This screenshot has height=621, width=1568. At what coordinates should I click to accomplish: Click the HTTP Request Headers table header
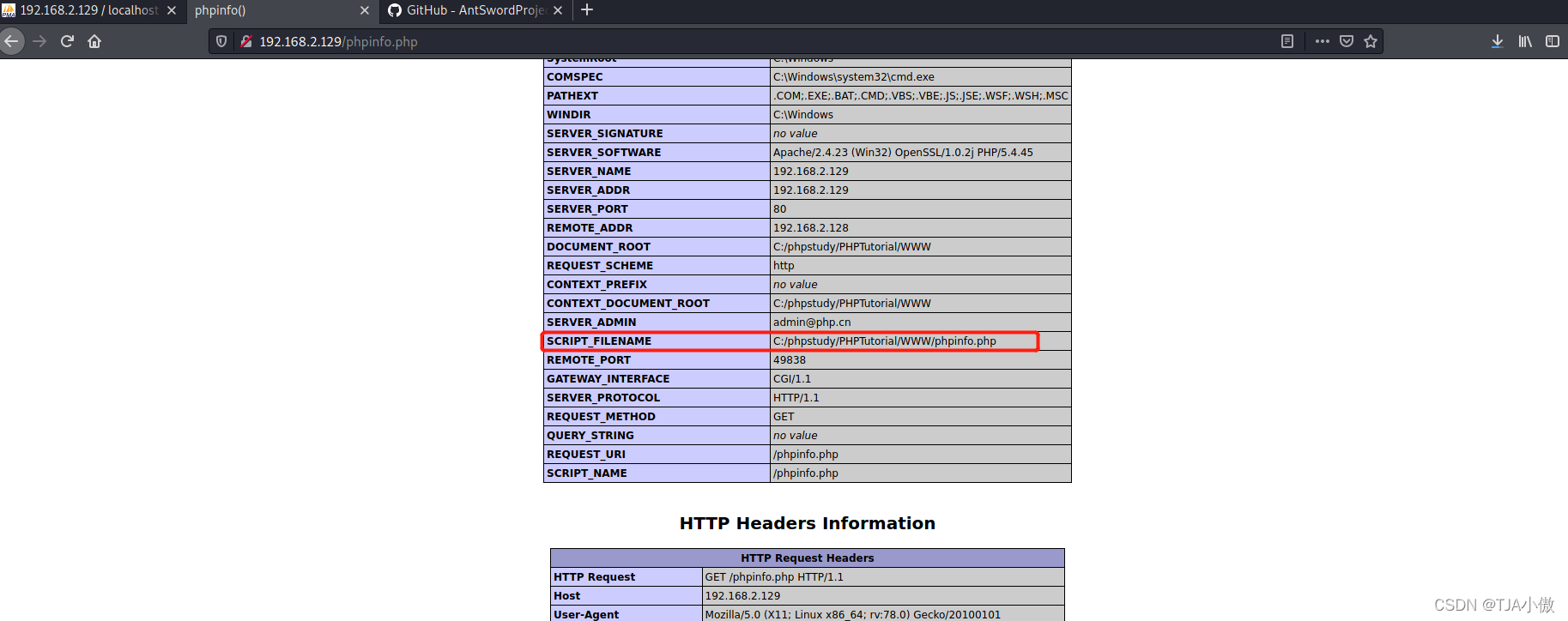pos(807,558)
